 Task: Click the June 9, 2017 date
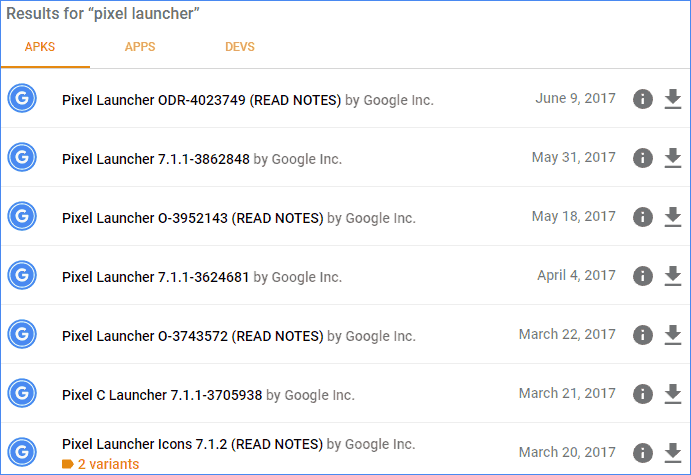point(576,98)
